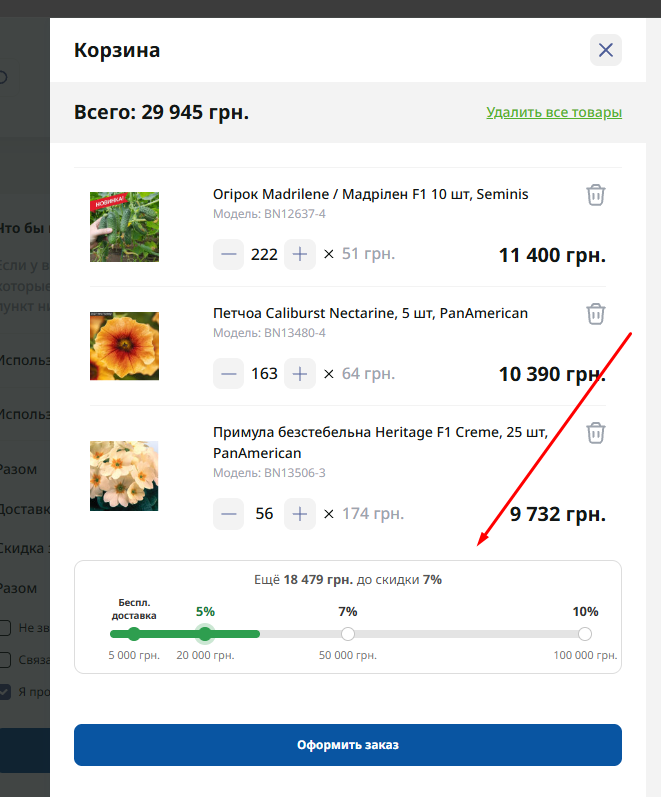Image resolution: width=661 pixels, height=797 pixels.
Task: Open the cream primula product thumbnail
Action: pyautogui.click(x=124, y=476)
